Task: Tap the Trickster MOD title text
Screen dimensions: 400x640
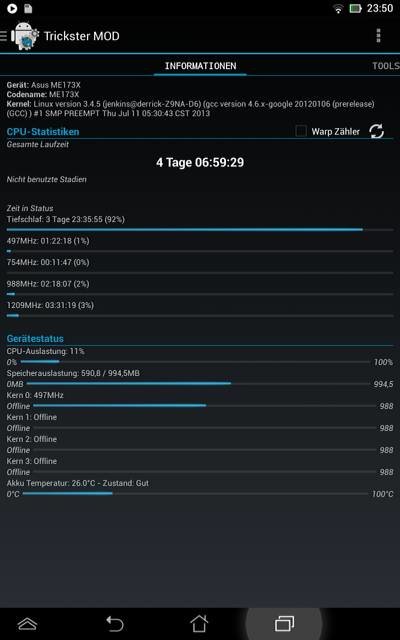Action: click(x=82, y=36)
